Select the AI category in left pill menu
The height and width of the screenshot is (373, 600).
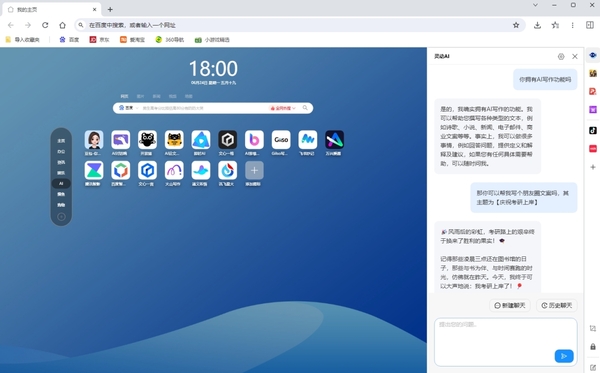pyautogui.click(x=61, y=184)
